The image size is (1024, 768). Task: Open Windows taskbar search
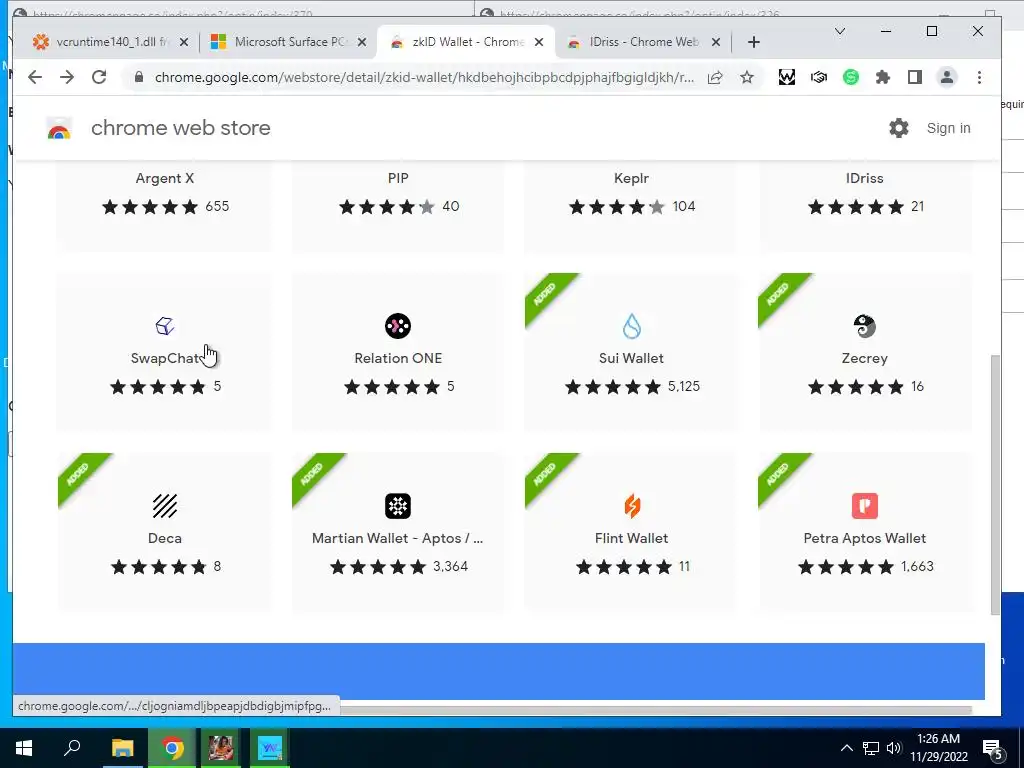(72, 748)
